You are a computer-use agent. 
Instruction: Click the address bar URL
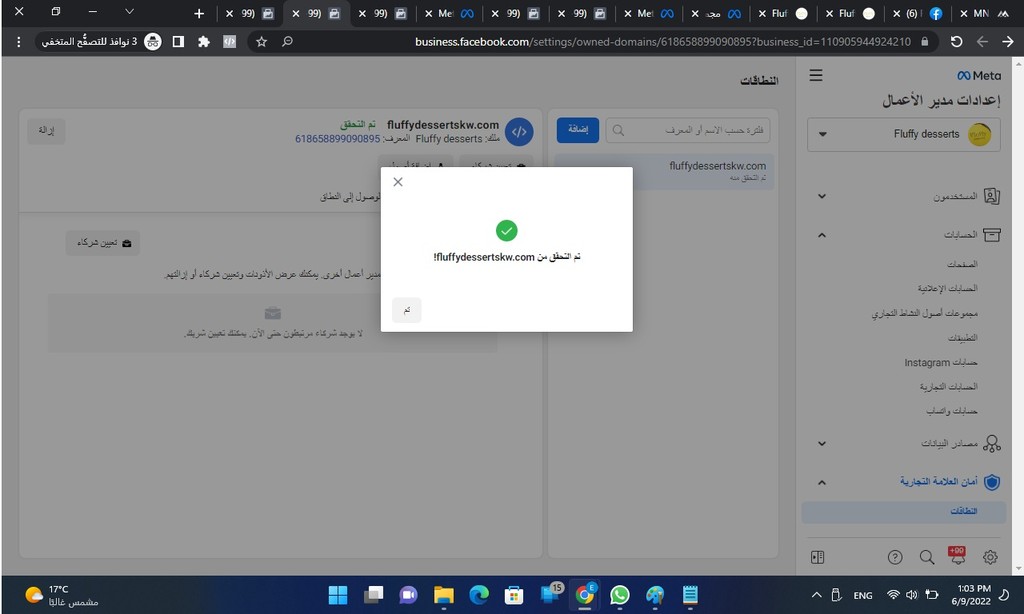click(x=662, y=42)
